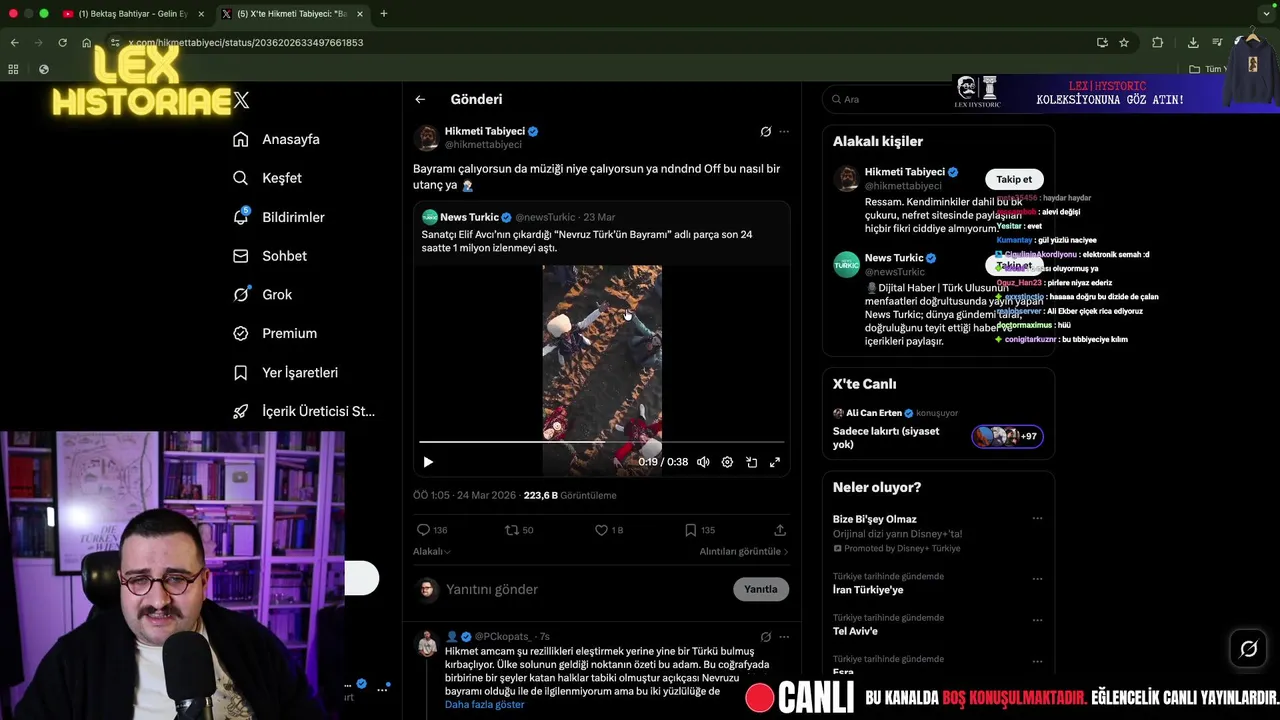Image resolution: width=1280 pixels, height=720 pixels.
Task: Open Alıntıları görüntüle link
Action: (743, 551)
